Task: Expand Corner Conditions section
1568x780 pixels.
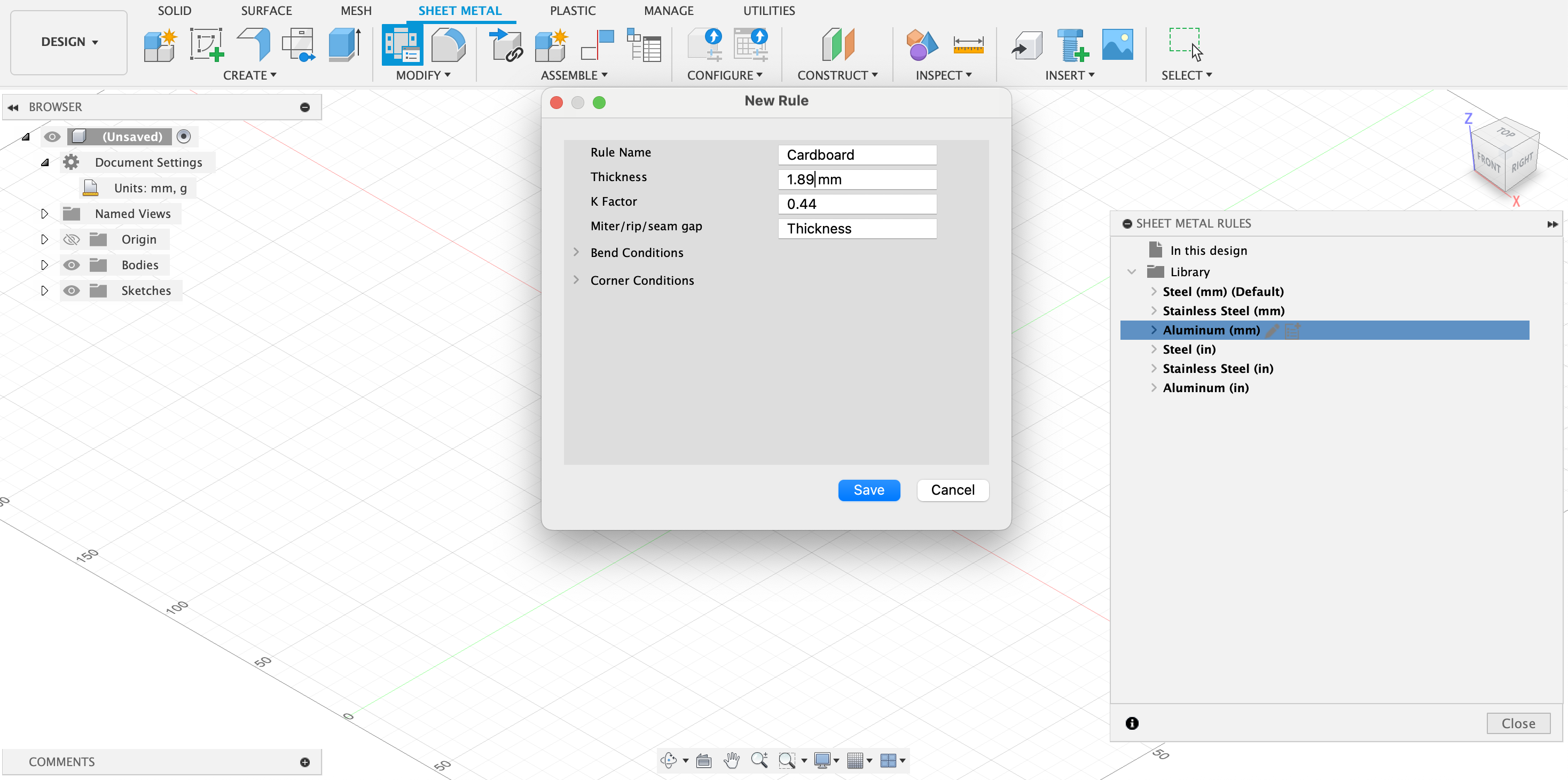Action: click(x=576, y=280)
